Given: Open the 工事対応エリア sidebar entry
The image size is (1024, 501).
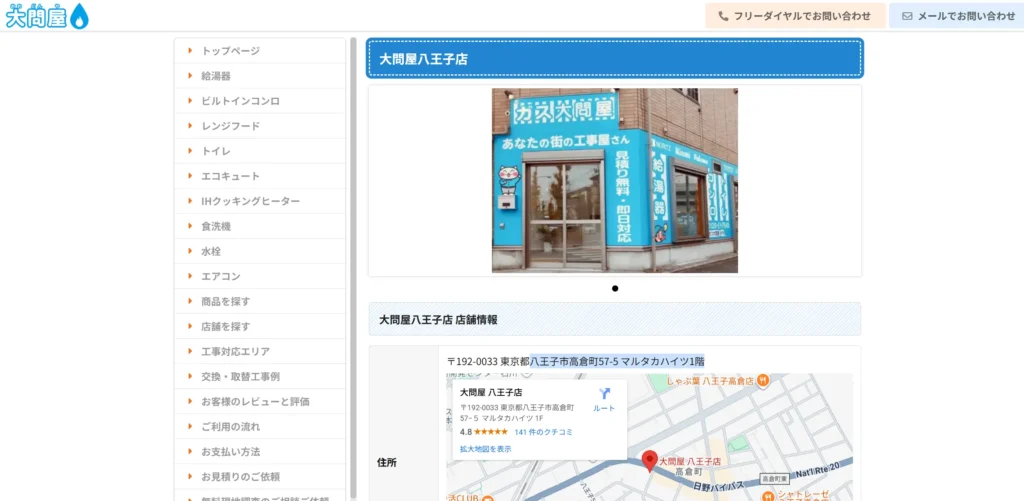Looking at the screenshot, I should [235, 351].
